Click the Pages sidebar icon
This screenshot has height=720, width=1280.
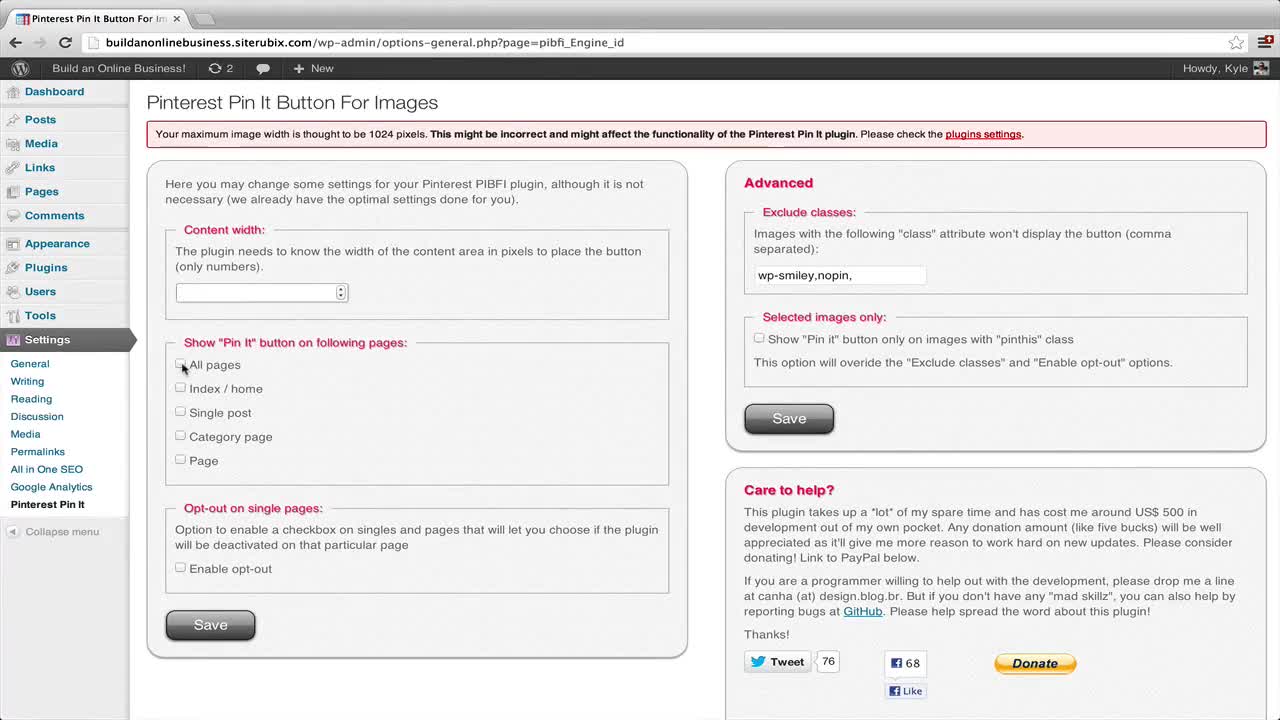(13, 192)
